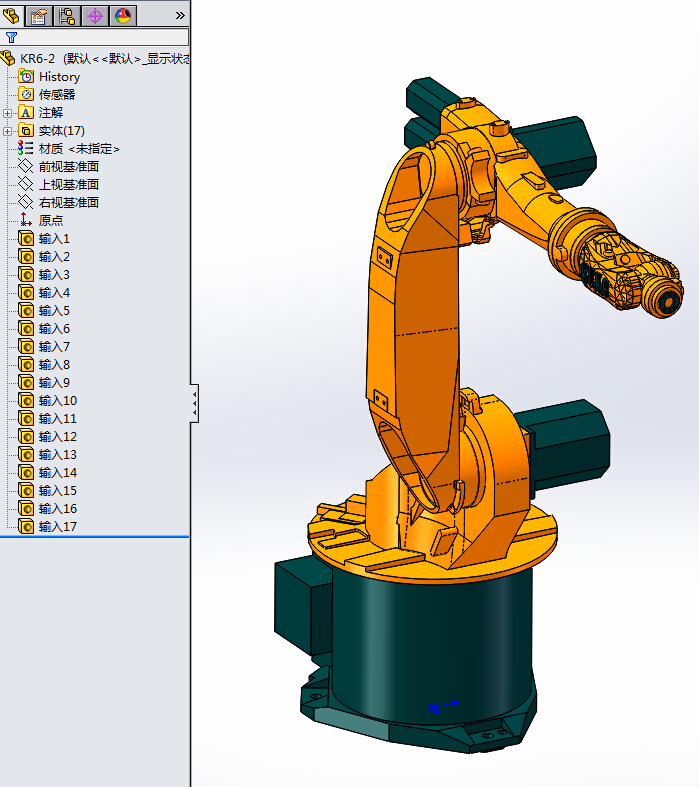Select the 输入13 feature label

point(58,455)
